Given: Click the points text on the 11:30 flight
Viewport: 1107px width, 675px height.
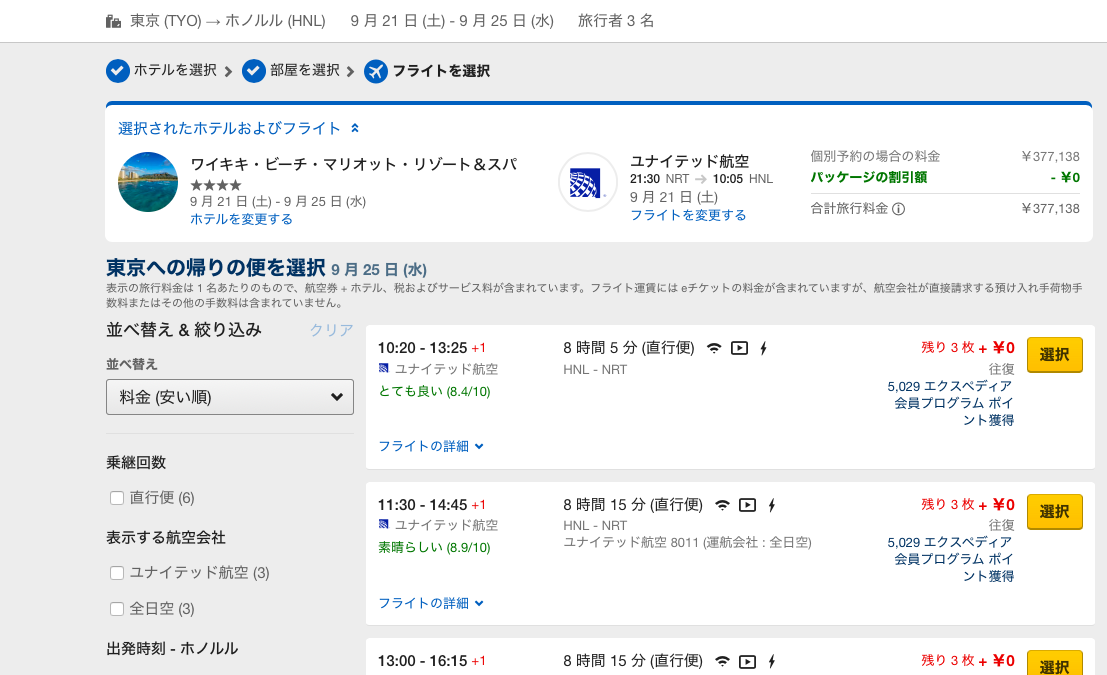Looking at the screenshot, I should 950,559.
